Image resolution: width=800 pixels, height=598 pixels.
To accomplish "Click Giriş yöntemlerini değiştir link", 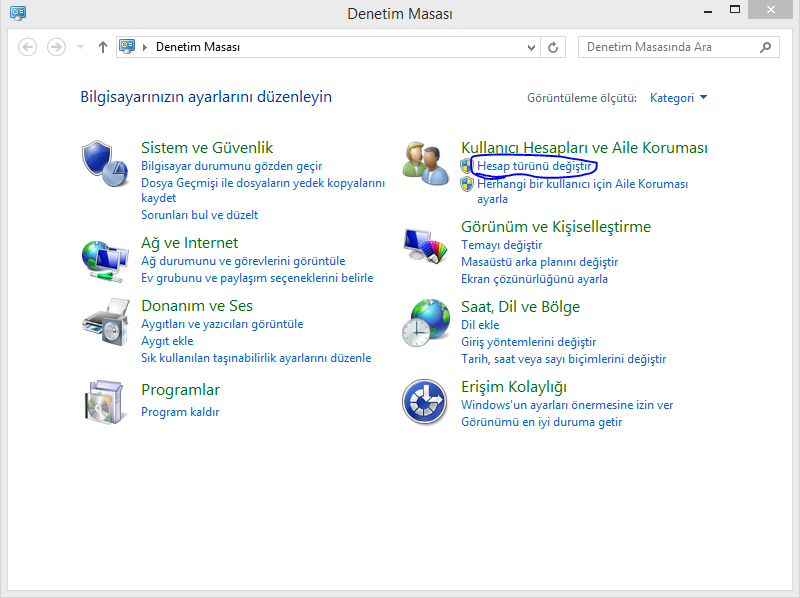I will [x=529, y=342].
